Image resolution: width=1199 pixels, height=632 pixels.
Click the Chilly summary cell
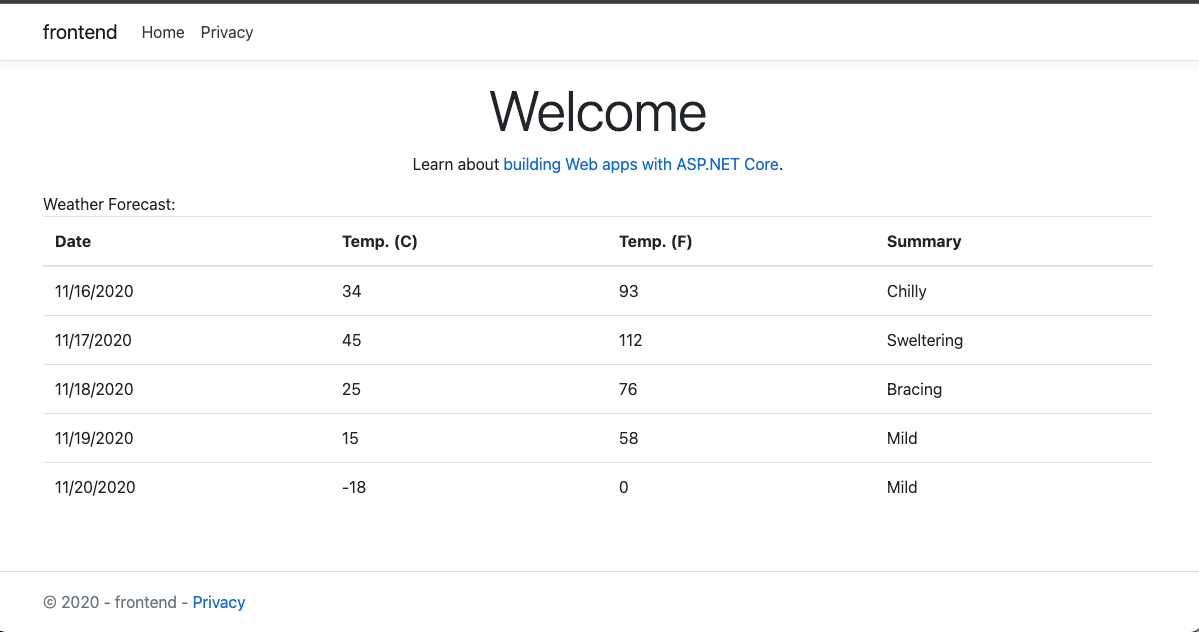coord(907,291)
